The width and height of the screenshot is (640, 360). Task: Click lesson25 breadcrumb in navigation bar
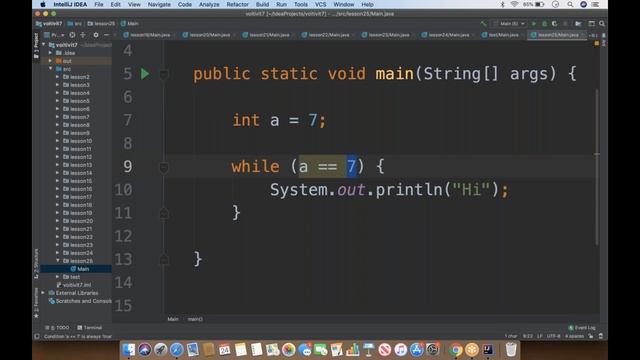click(x=101, y=24)
